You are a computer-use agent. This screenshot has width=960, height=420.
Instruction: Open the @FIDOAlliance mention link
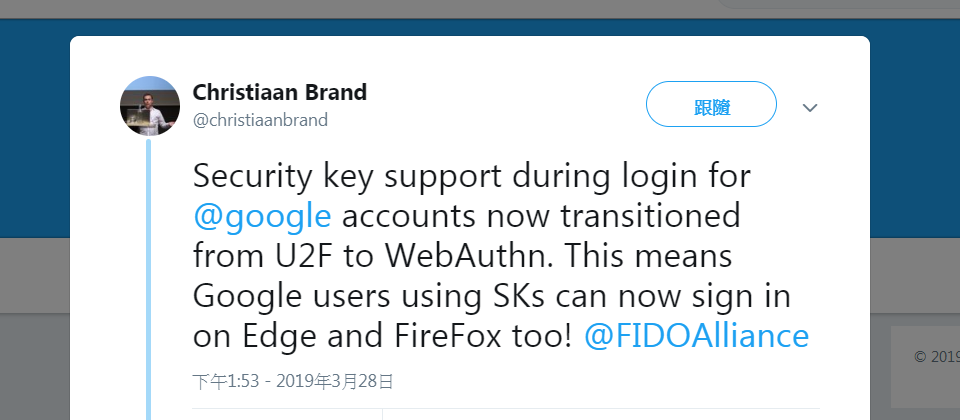696,336
